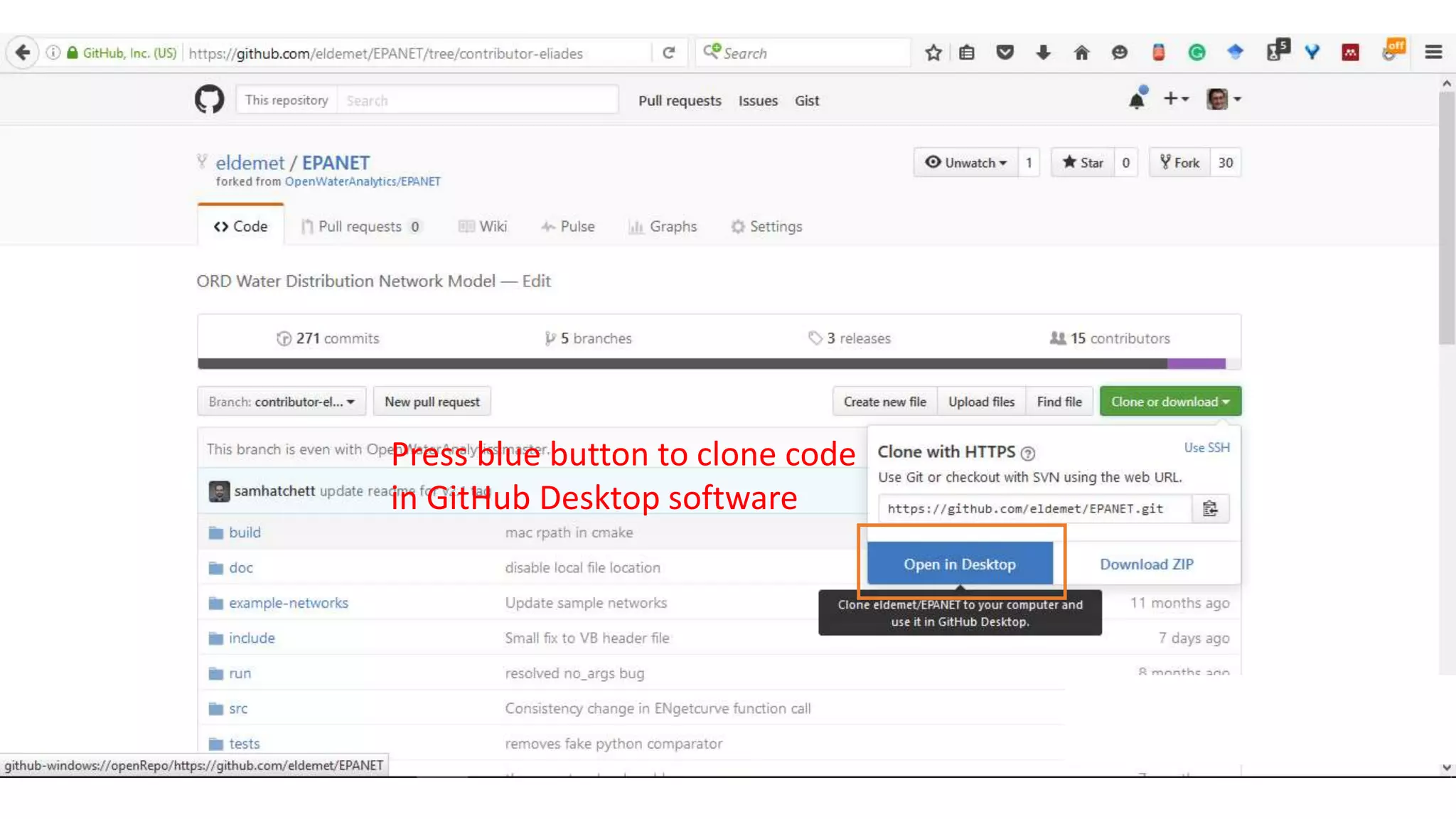Open the EPANET repository name link

point(336,163)
